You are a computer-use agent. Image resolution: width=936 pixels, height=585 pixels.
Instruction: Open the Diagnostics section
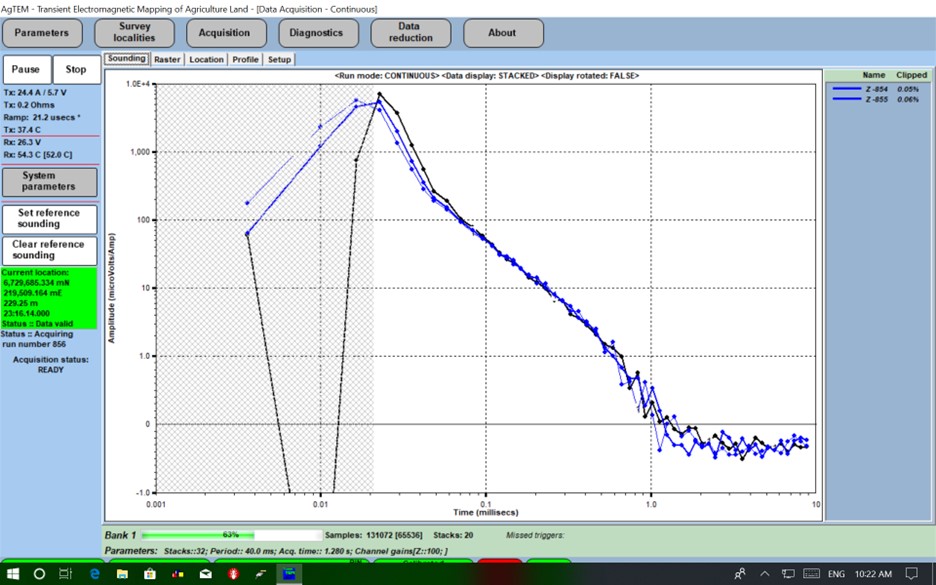click(x=316, y=33)
